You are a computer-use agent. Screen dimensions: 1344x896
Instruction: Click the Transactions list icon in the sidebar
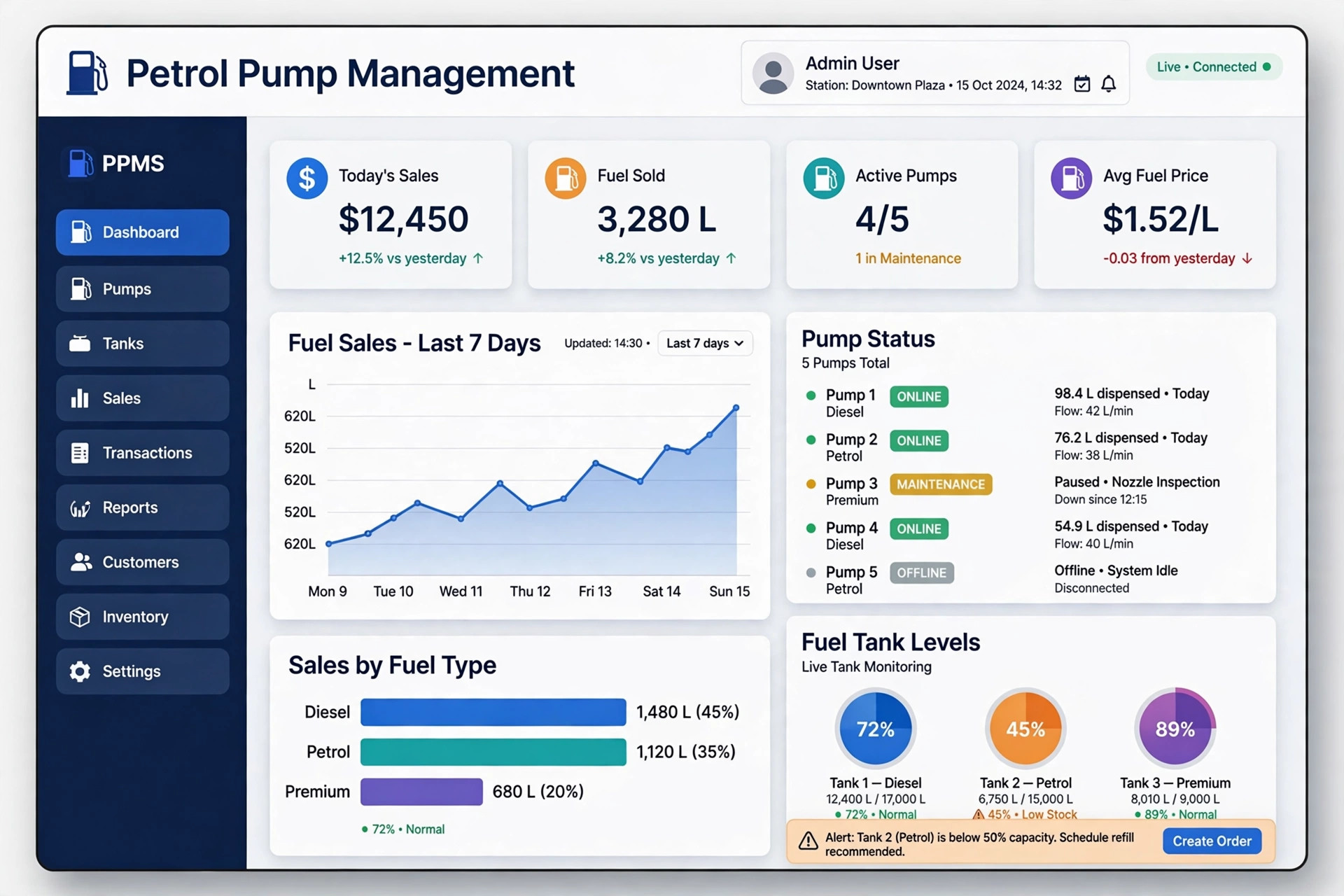[x=80, y=453]
